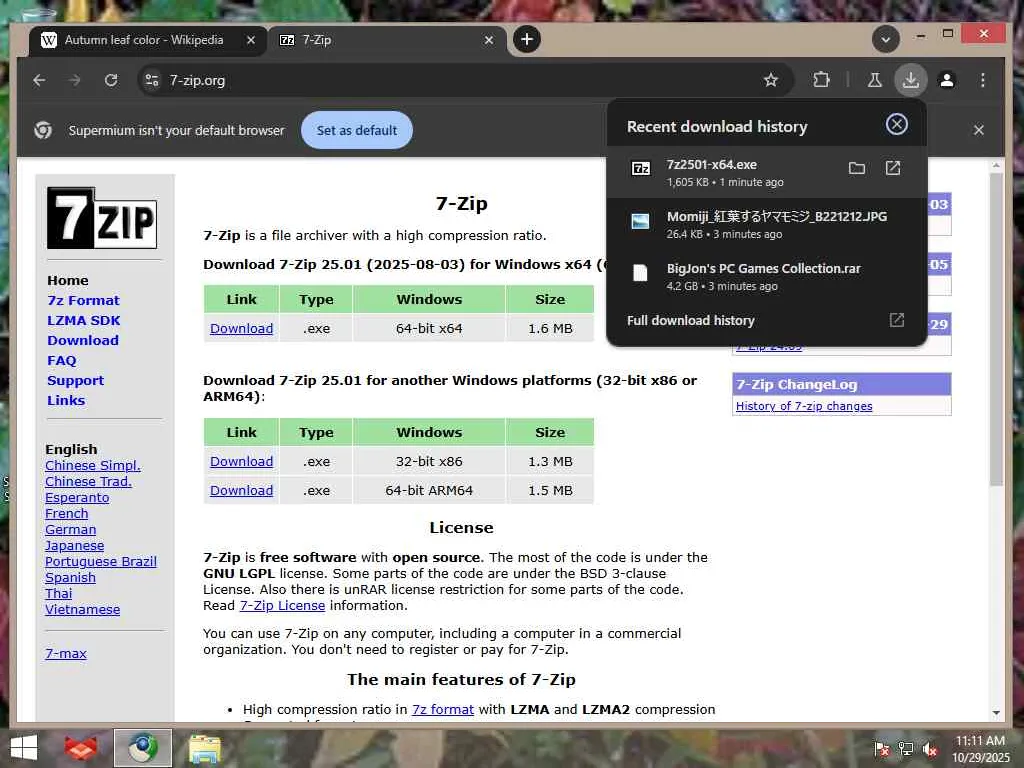1024x768 pixels.
Task: Open the sidebar Download page link
Action: (x=83, y=340)
